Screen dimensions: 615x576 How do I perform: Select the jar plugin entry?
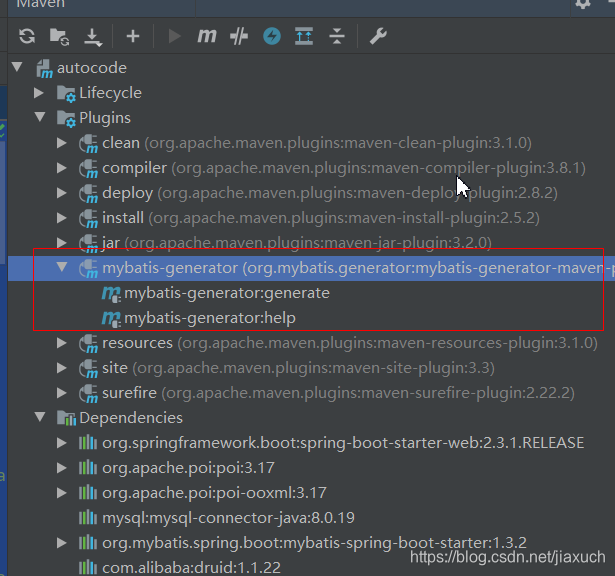coord(297,243)
